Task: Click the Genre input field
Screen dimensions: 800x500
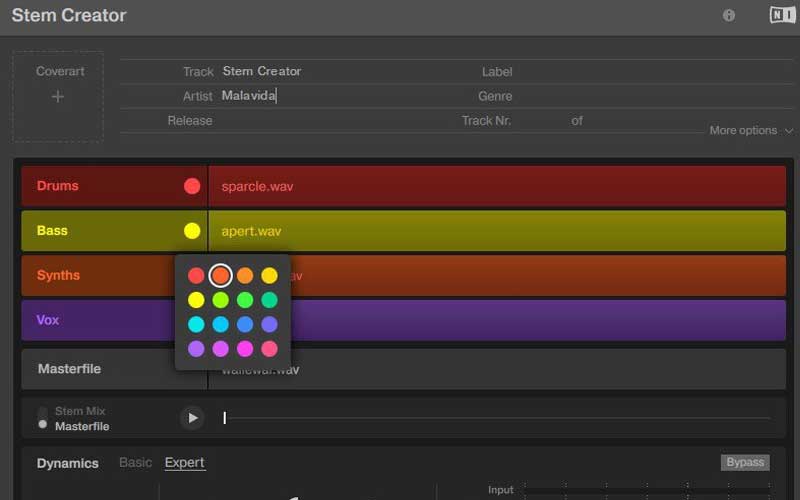Action: [x=653, y=96]
